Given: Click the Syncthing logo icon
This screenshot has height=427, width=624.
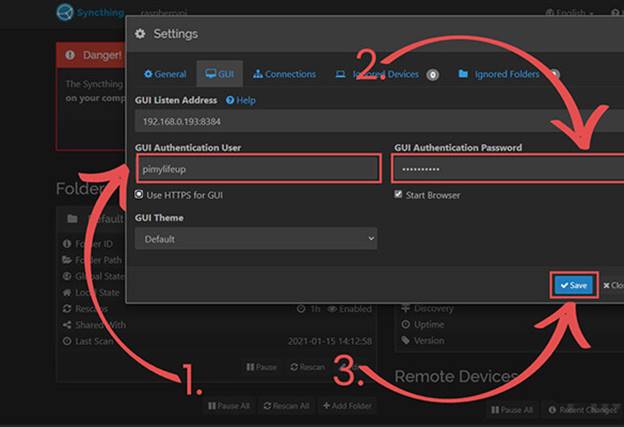Looking at the screenshot, I should point(65,12).
